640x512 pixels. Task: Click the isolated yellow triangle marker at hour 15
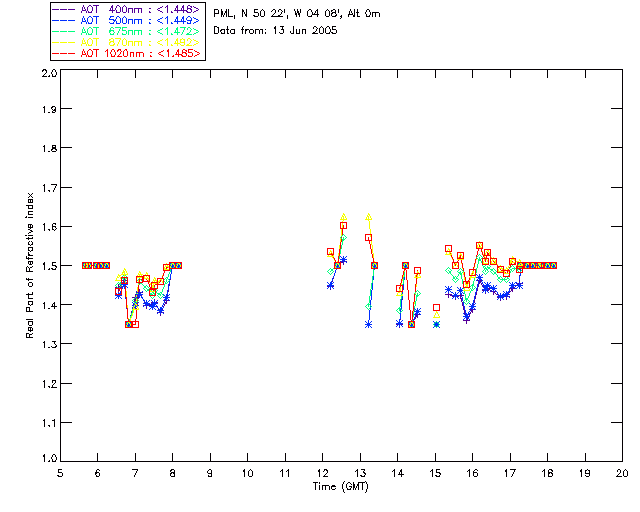(x=436, y=315)
